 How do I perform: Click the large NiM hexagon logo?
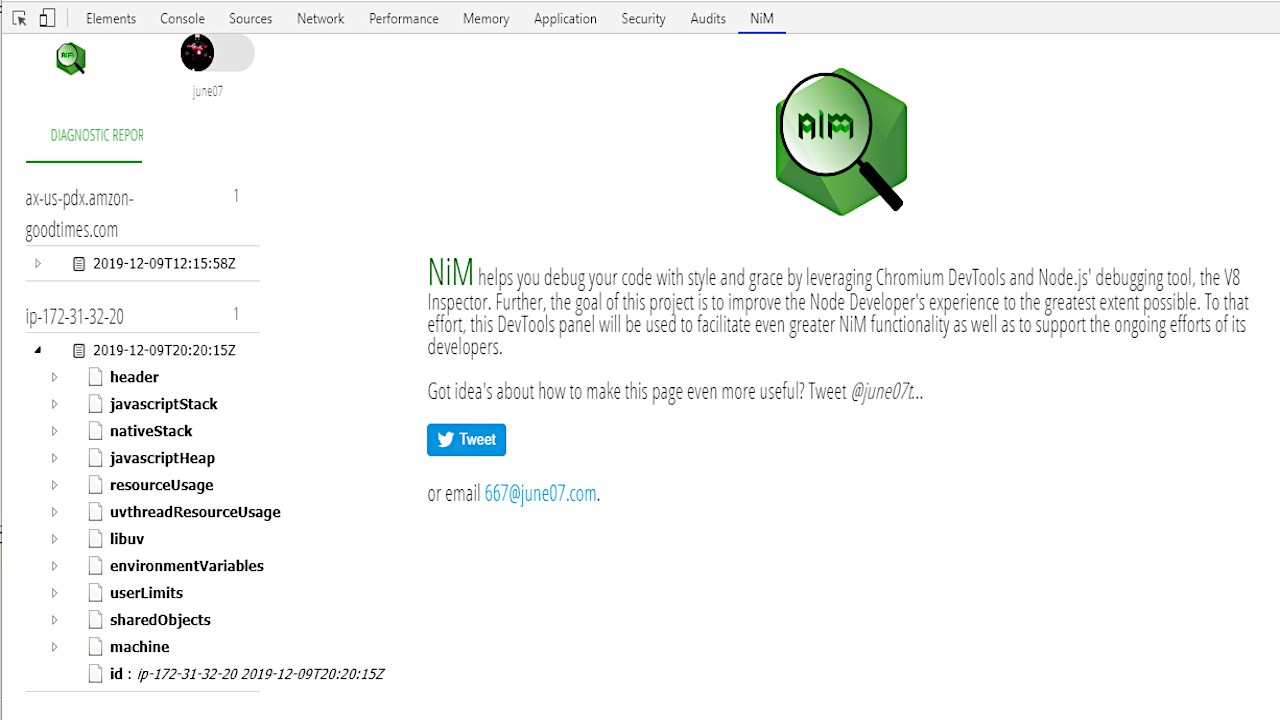(x=841, y=141)
